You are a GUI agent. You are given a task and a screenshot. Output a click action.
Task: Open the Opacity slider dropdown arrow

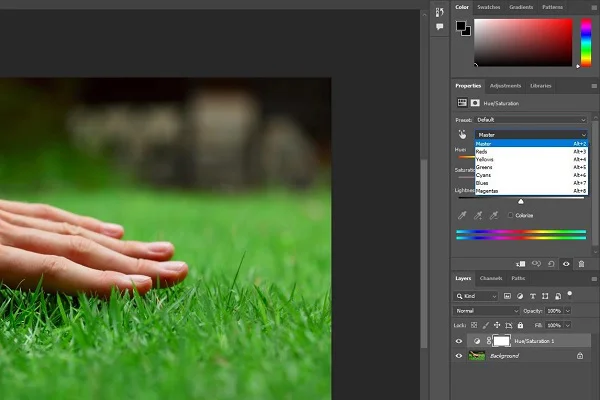coord(568,311)
